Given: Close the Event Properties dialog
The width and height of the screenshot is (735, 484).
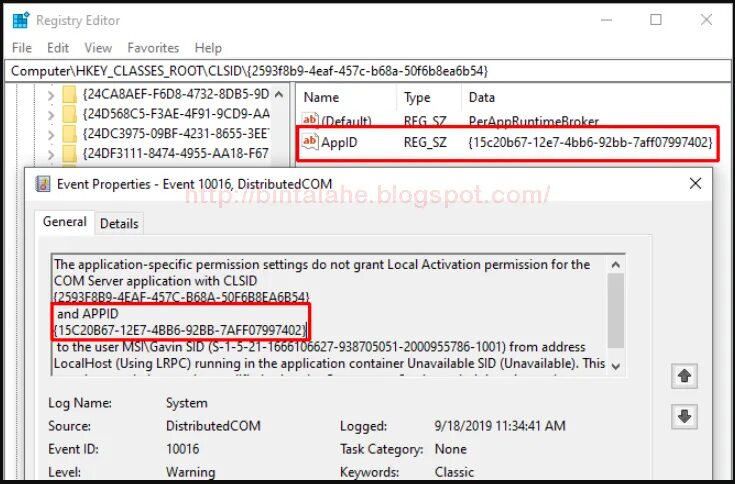Looking at the screenshot, I should click(x=695, y=184).
